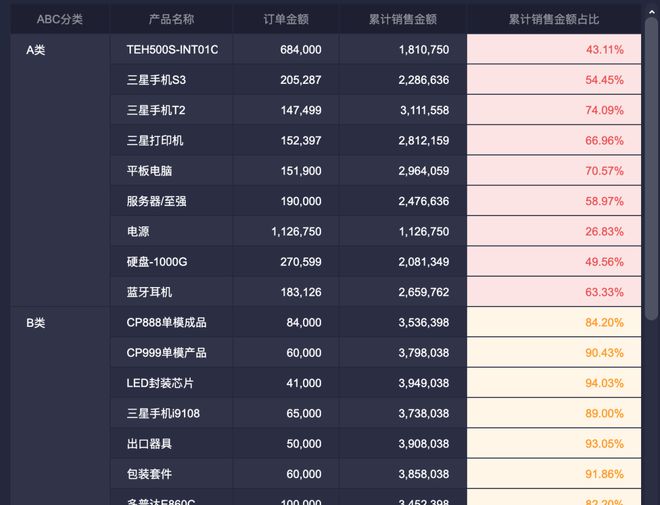The width and height of the screenshot is (660, 505).
Task: Click the 产品名称 column header
Action: pyautogui.click(x=171, y=19)
